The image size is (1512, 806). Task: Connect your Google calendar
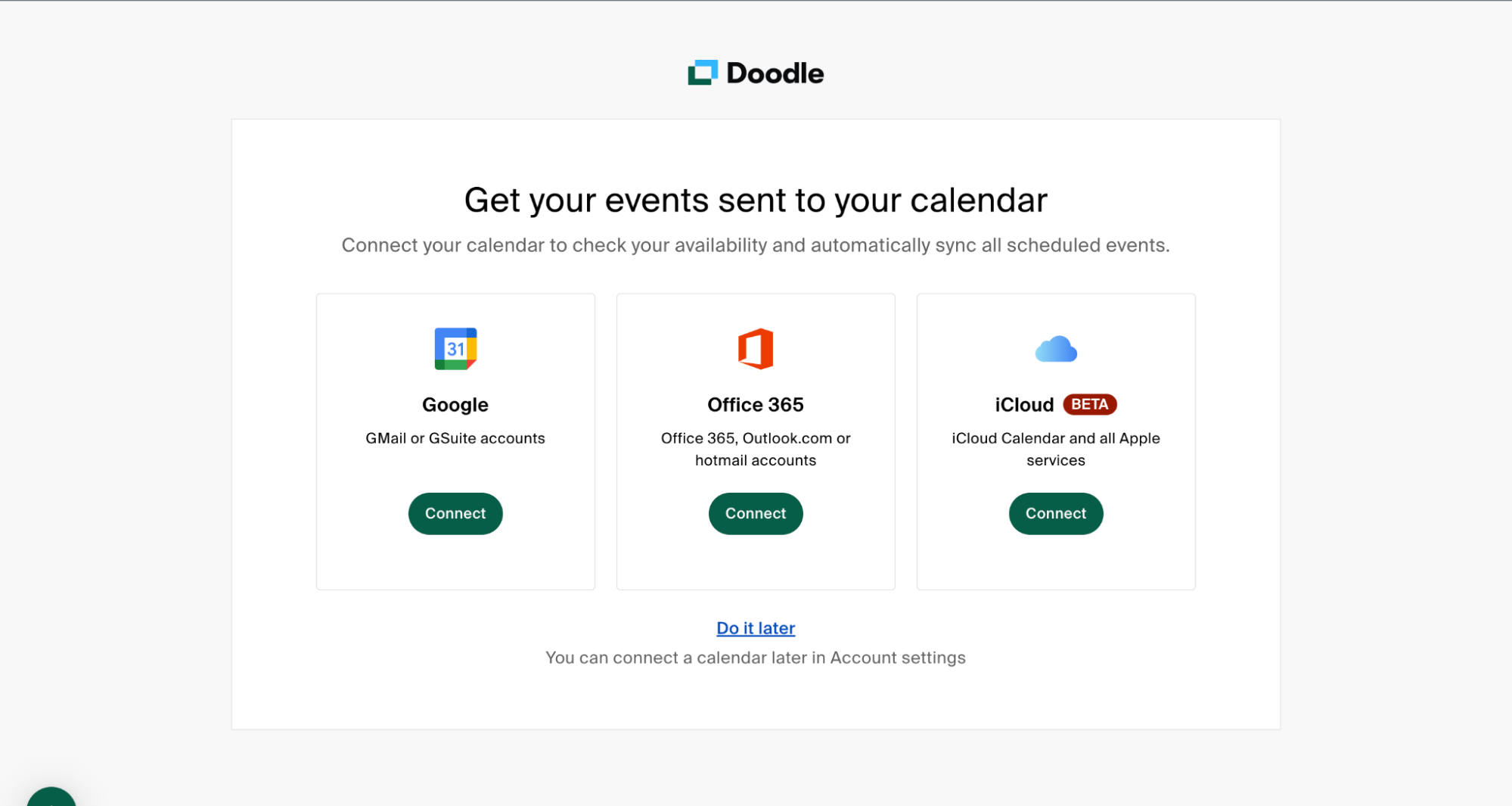point(455,514)
